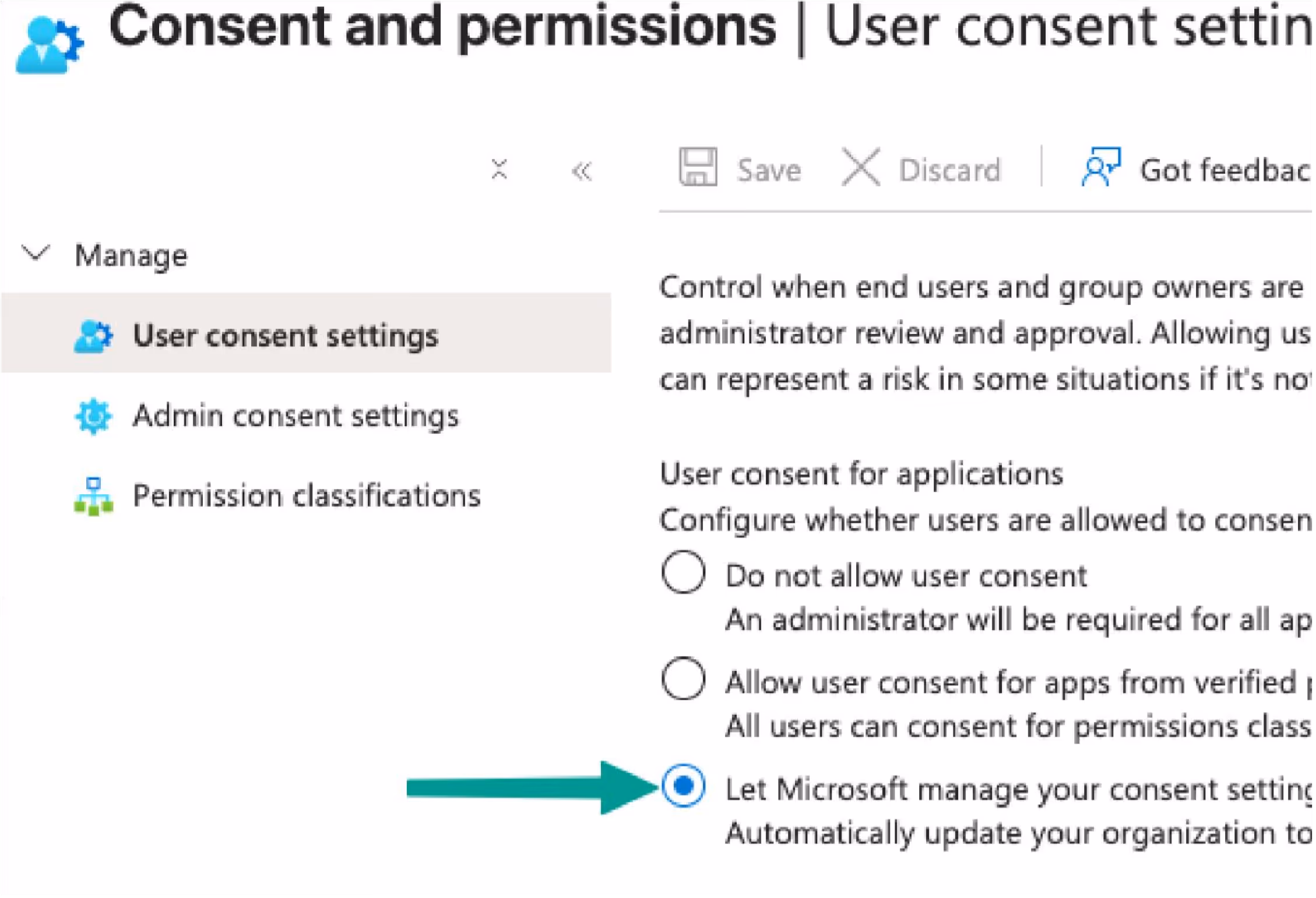Viewport: 1316px width, 898px height.
Task: Click the Admin consent settings gear icon
Action: [x=93, y=416]
